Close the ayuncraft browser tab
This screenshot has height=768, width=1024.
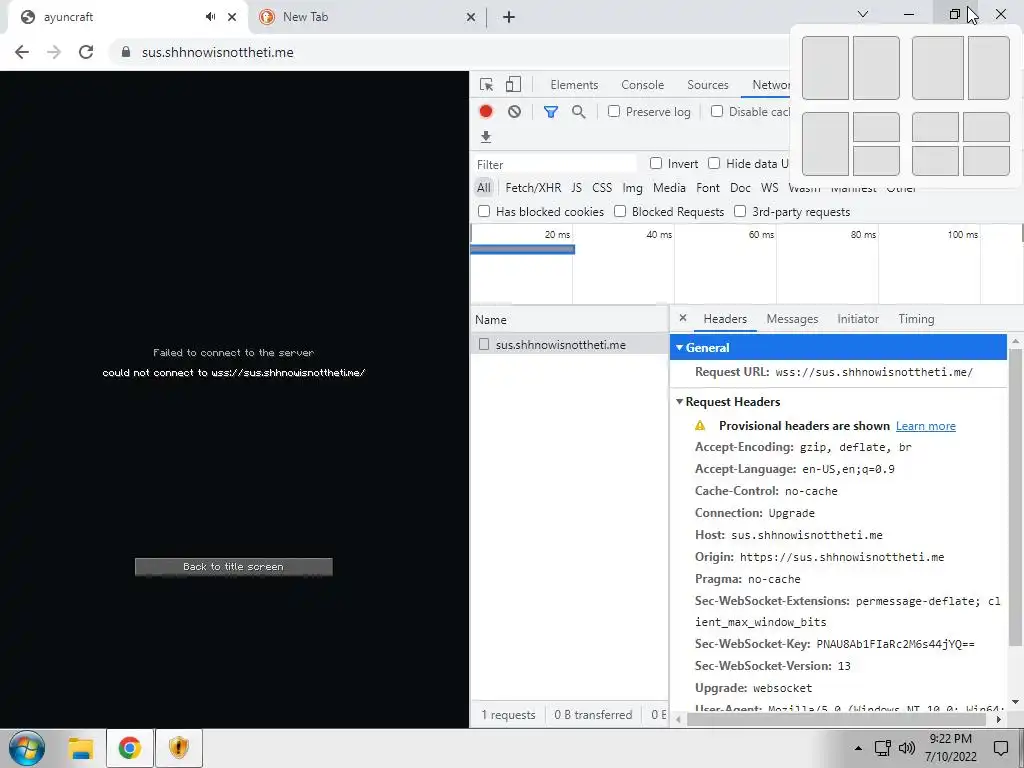tap(232, 17)
